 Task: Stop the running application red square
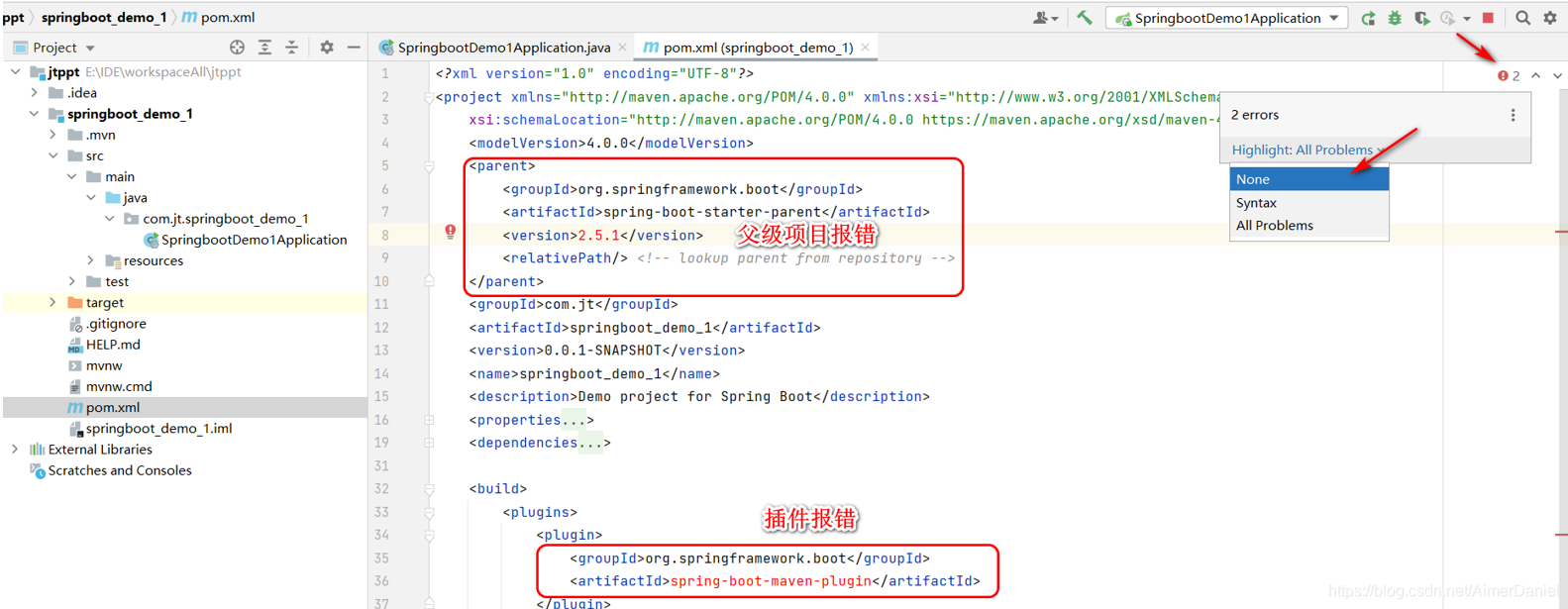point(1488,18)
